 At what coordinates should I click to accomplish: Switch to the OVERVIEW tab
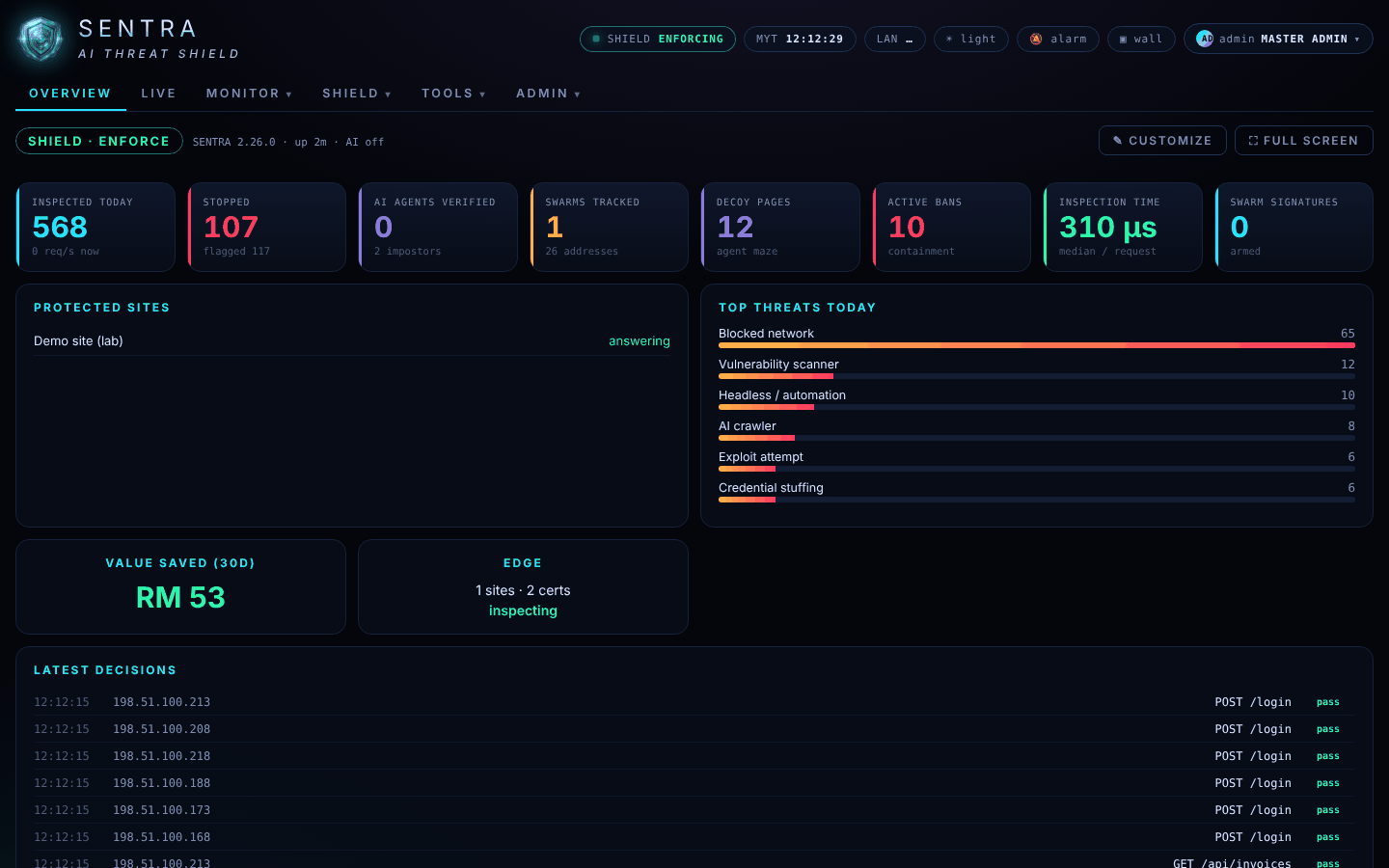click(x=70, y=94)
